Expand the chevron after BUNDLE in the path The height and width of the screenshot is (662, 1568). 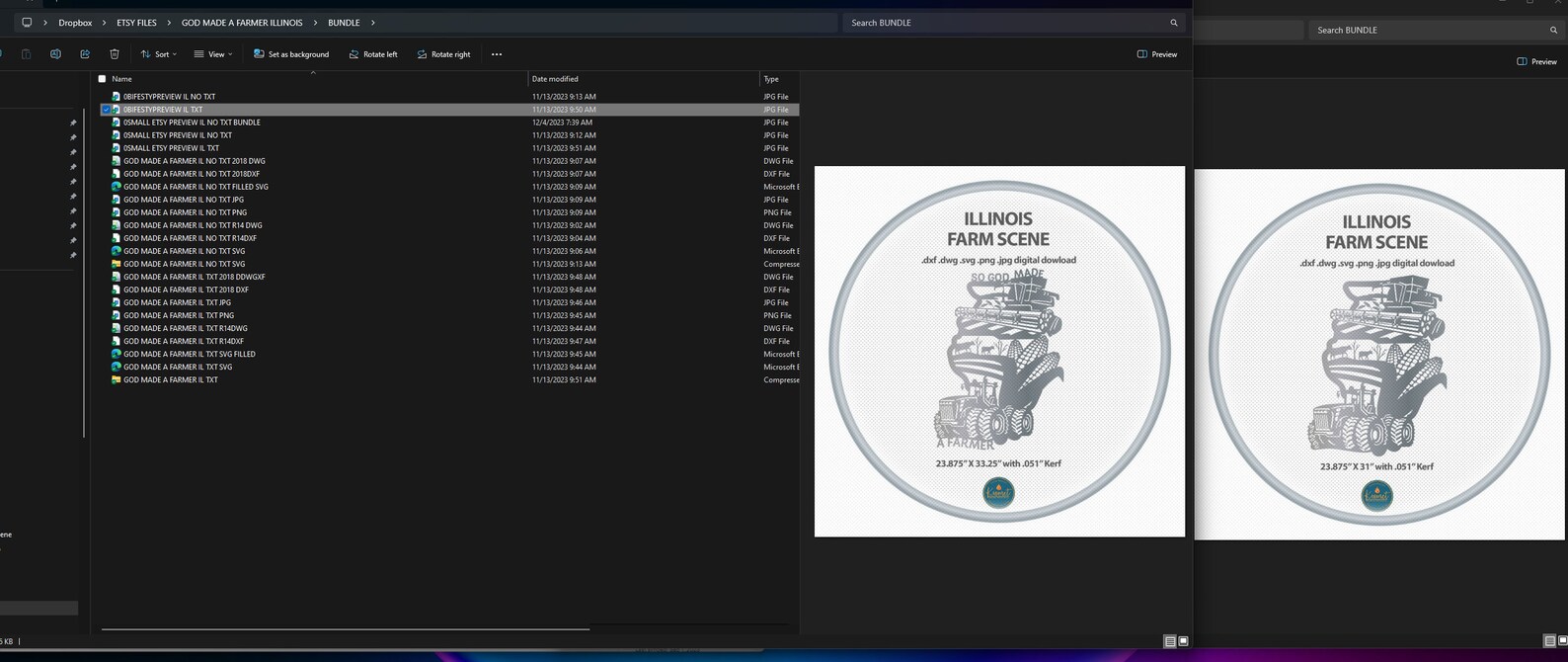tap(372, 23)
